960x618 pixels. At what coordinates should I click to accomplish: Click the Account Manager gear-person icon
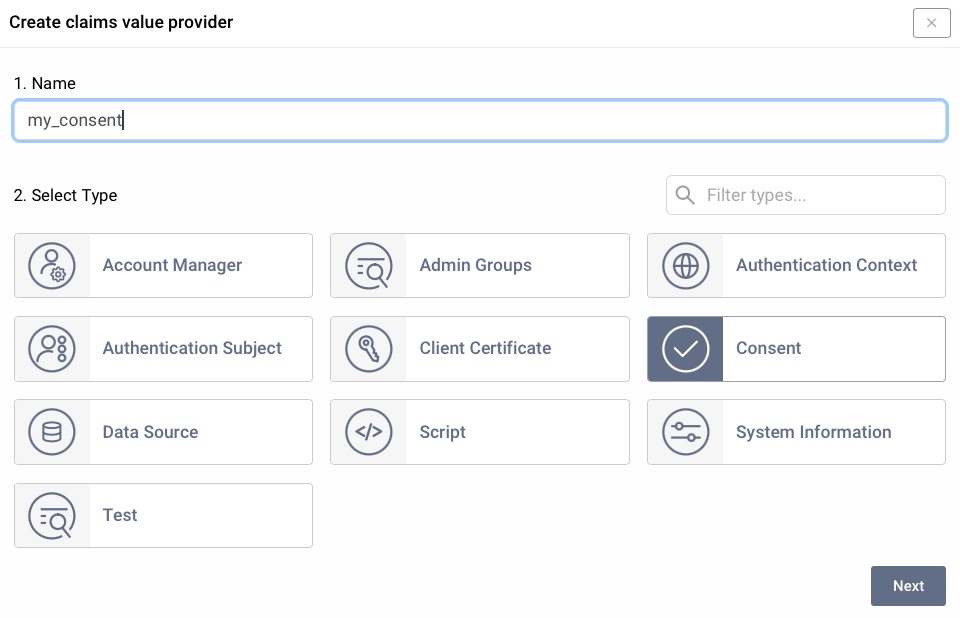[52, 265]
